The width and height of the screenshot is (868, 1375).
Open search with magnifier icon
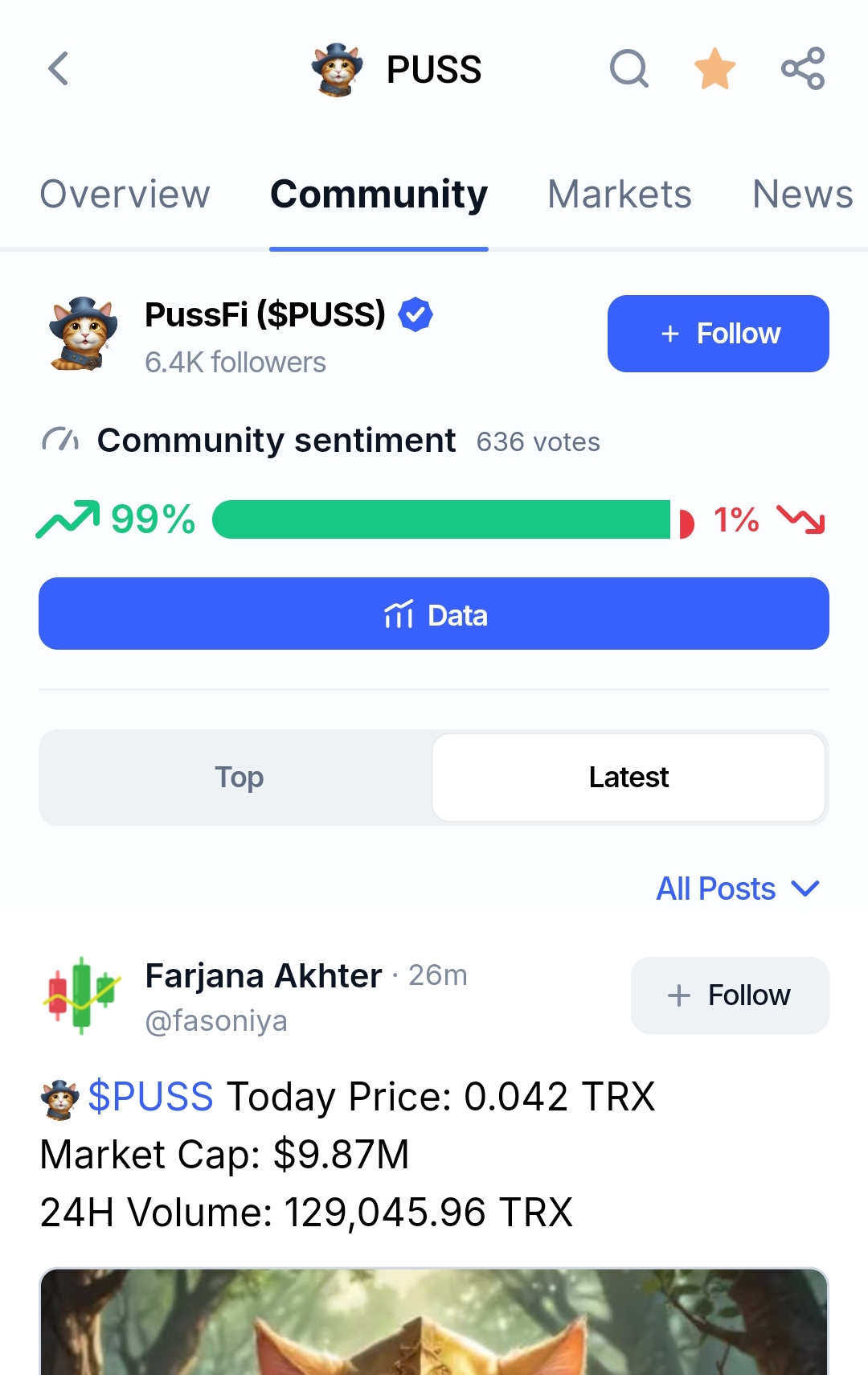pos(628,69)
